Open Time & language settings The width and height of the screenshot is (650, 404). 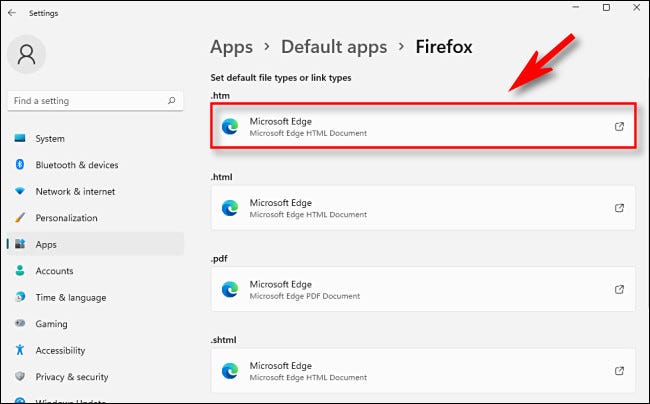[x=69, y=297]
